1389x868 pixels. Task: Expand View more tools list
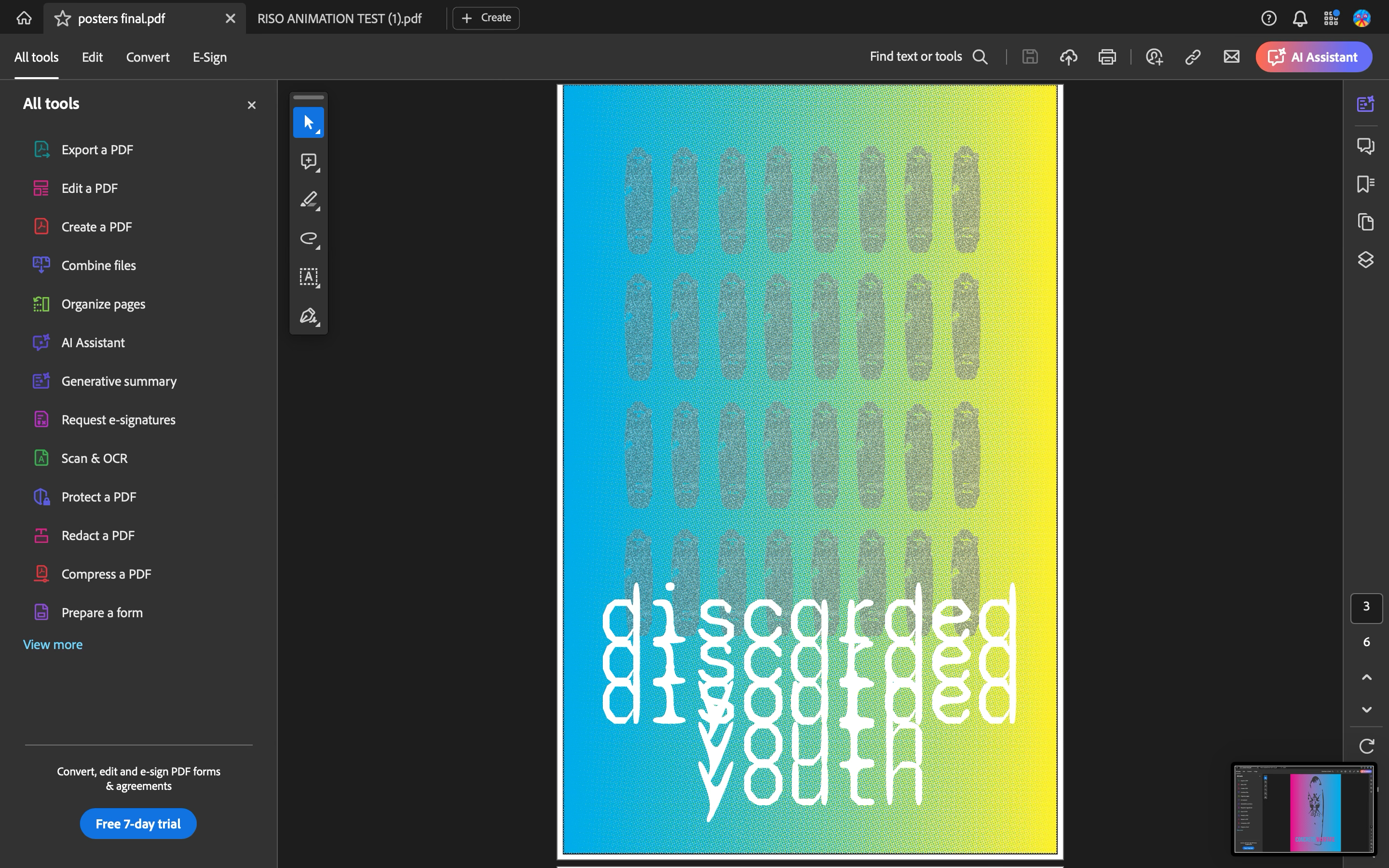pos(53,644)
